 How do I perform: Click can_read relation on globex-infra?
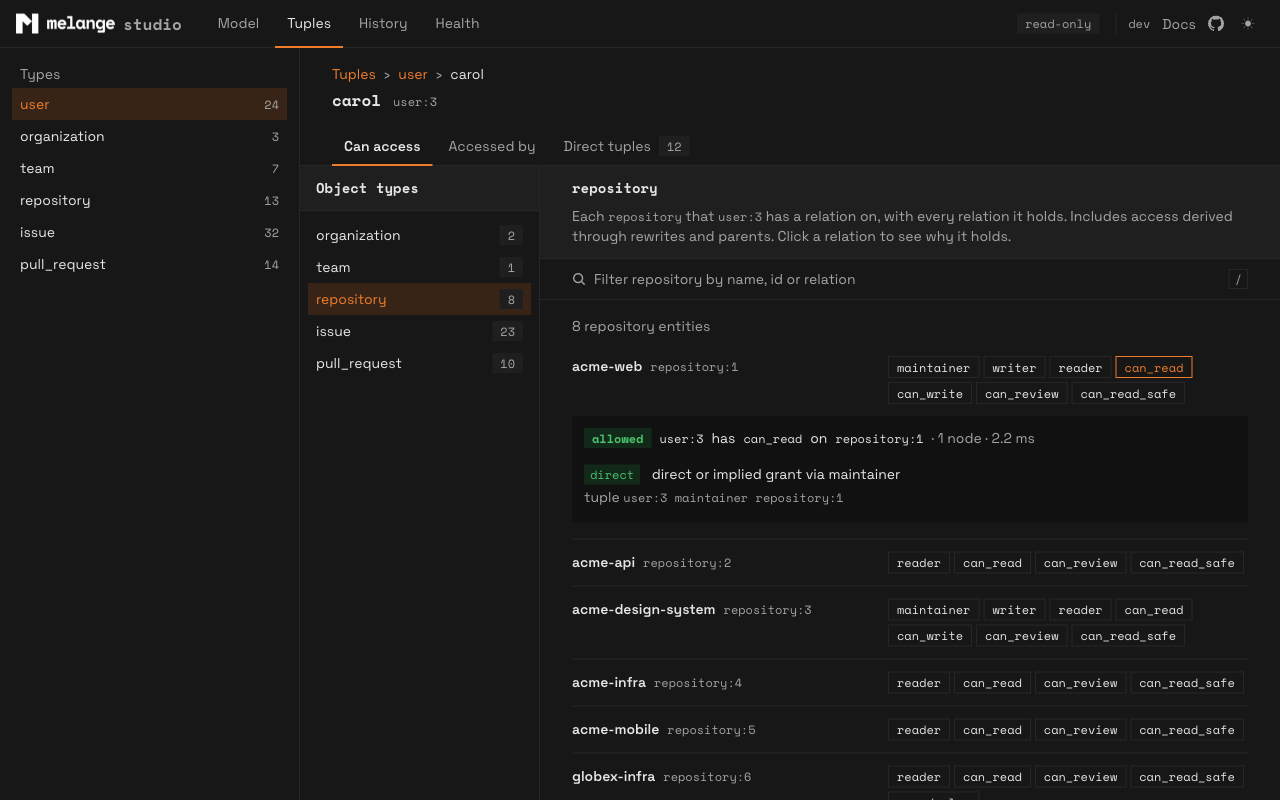click(992, 777)
